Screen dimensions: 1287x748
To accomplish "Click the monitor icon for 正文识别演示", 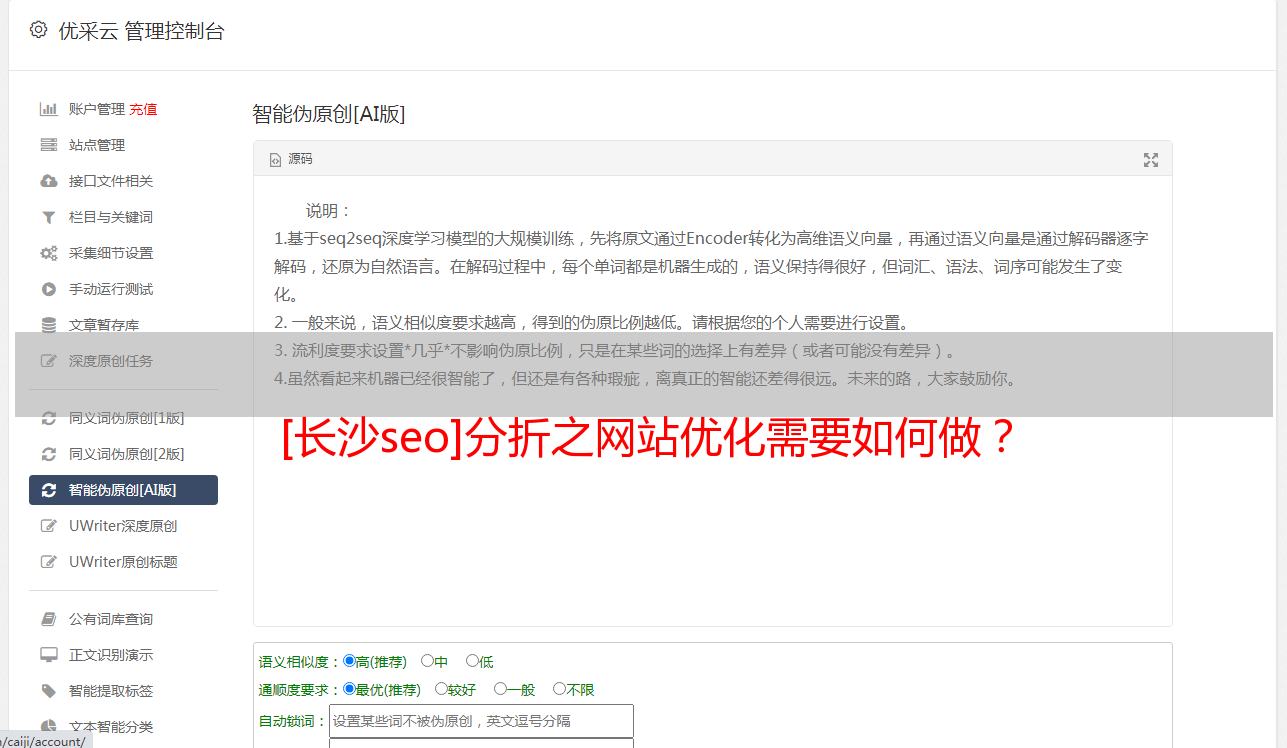I will (48, 655).
